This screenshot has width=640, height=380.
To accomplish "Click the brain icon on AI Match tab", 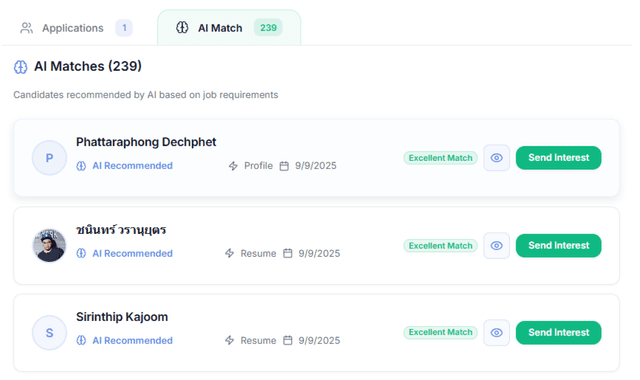I will coord(182,27).
